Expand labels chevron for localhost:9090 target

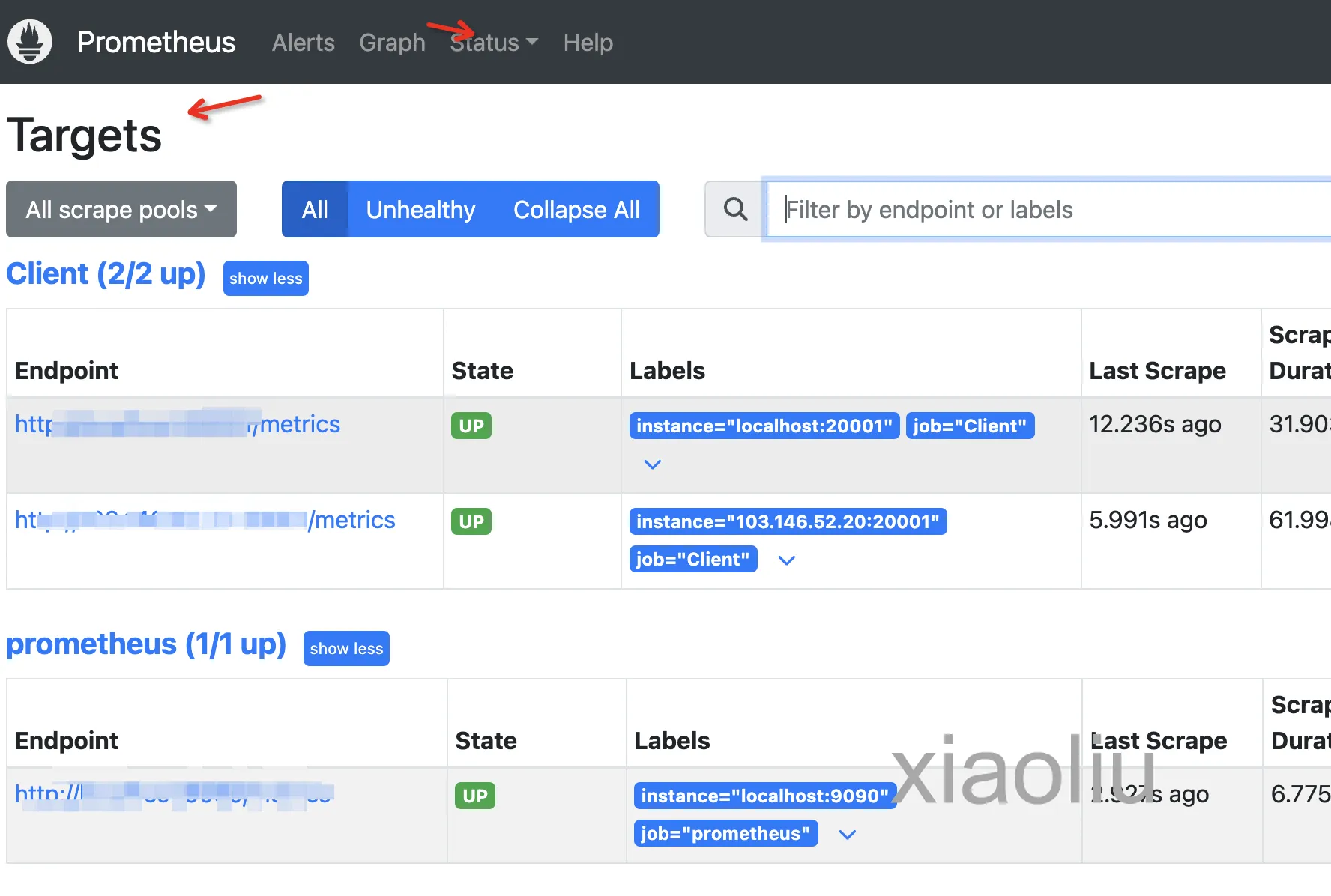pos(847,834)
